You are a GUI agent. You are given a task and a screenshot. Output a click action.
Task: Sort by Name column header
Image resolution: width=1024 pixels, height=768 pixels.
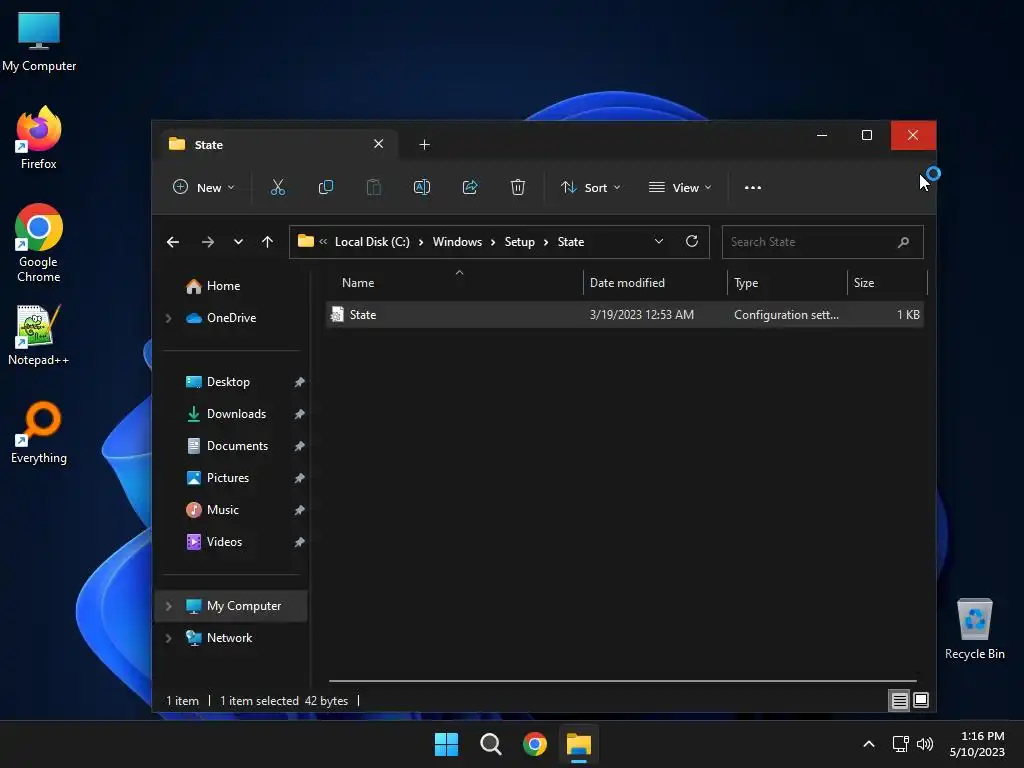459,283
